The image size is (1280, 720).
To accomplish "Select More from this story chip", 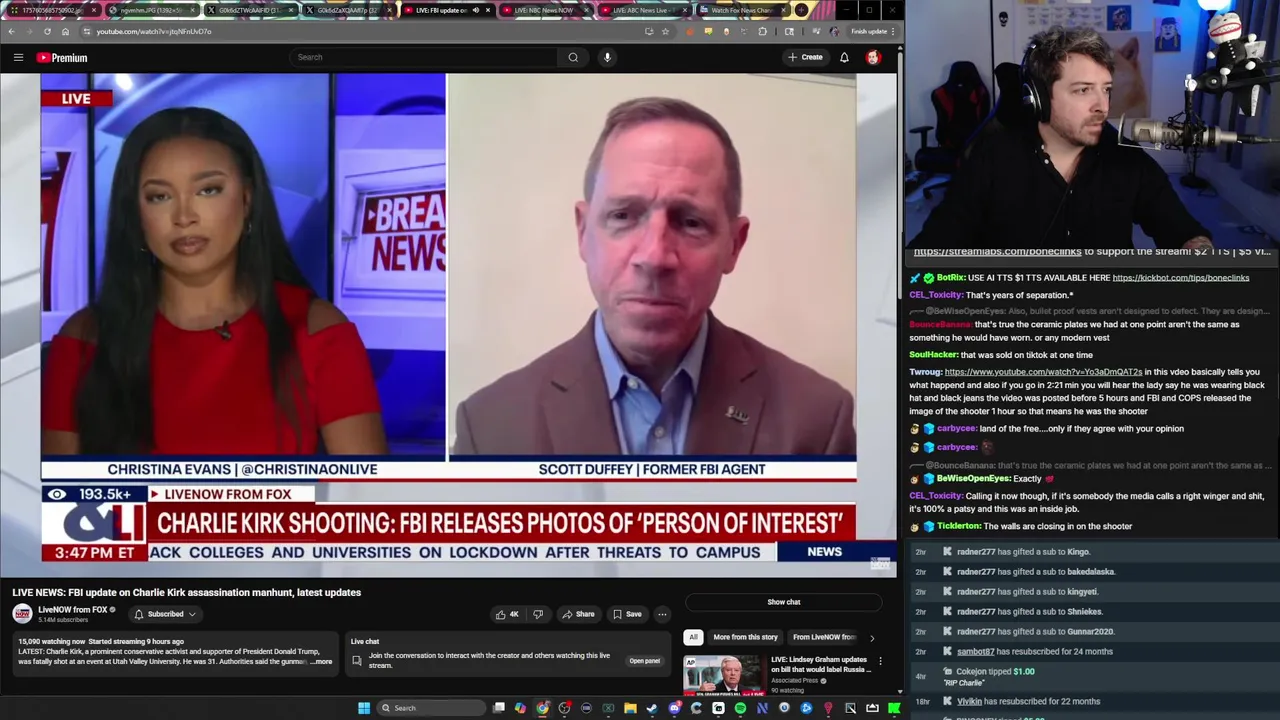I will [745, 637].
